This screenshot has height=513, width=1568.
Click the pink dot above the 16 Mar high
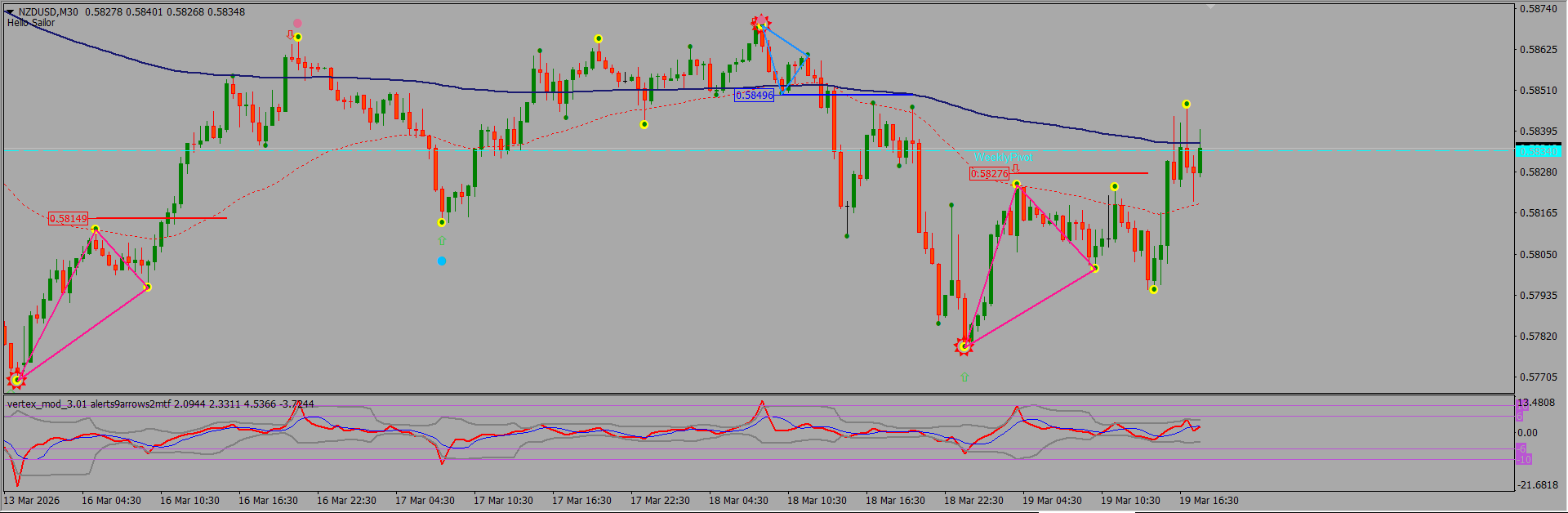pyautogui.click(x=297, y=24)
